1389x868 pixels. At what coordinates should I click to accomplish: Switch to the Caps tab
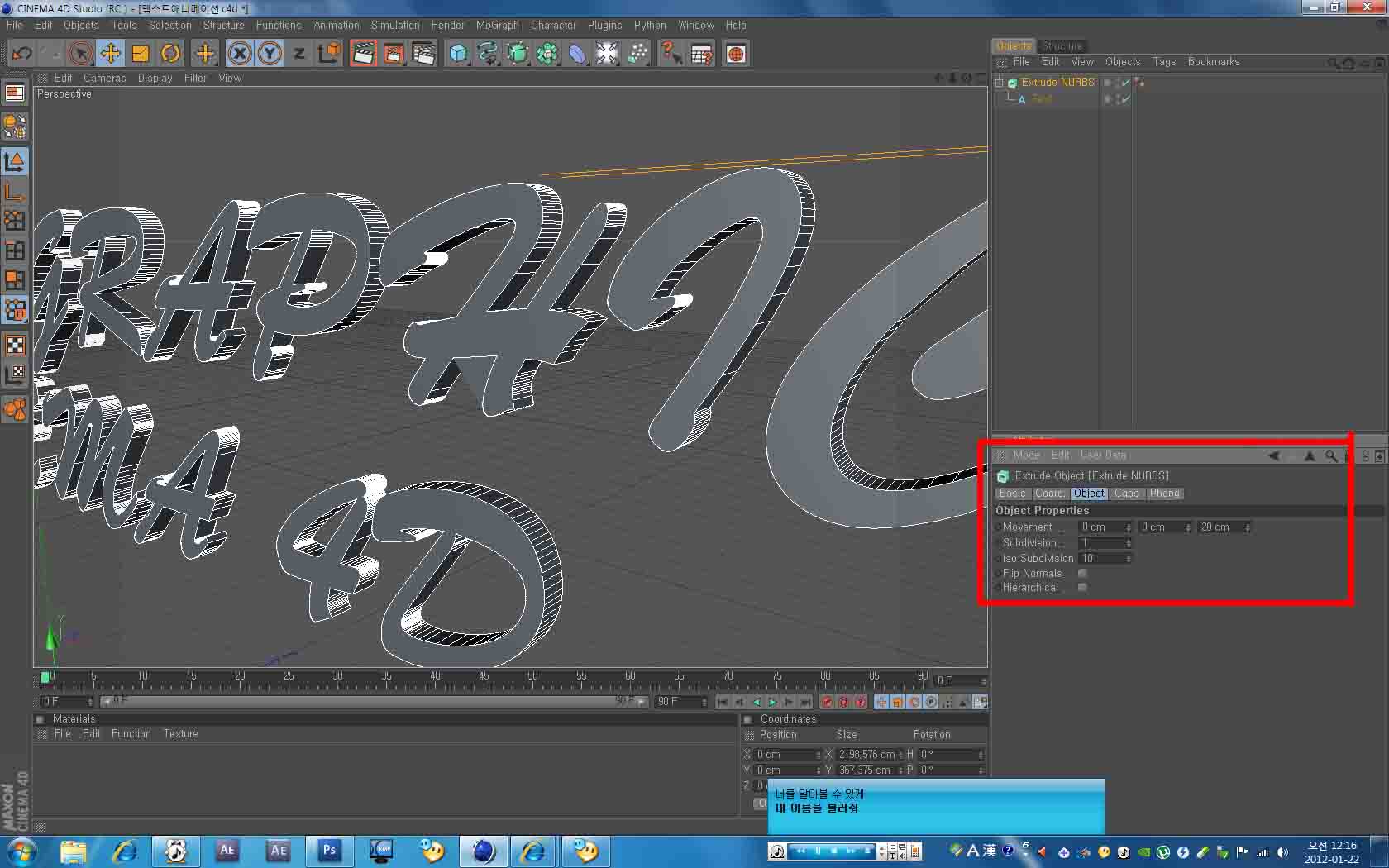[x=1126, y=494]
